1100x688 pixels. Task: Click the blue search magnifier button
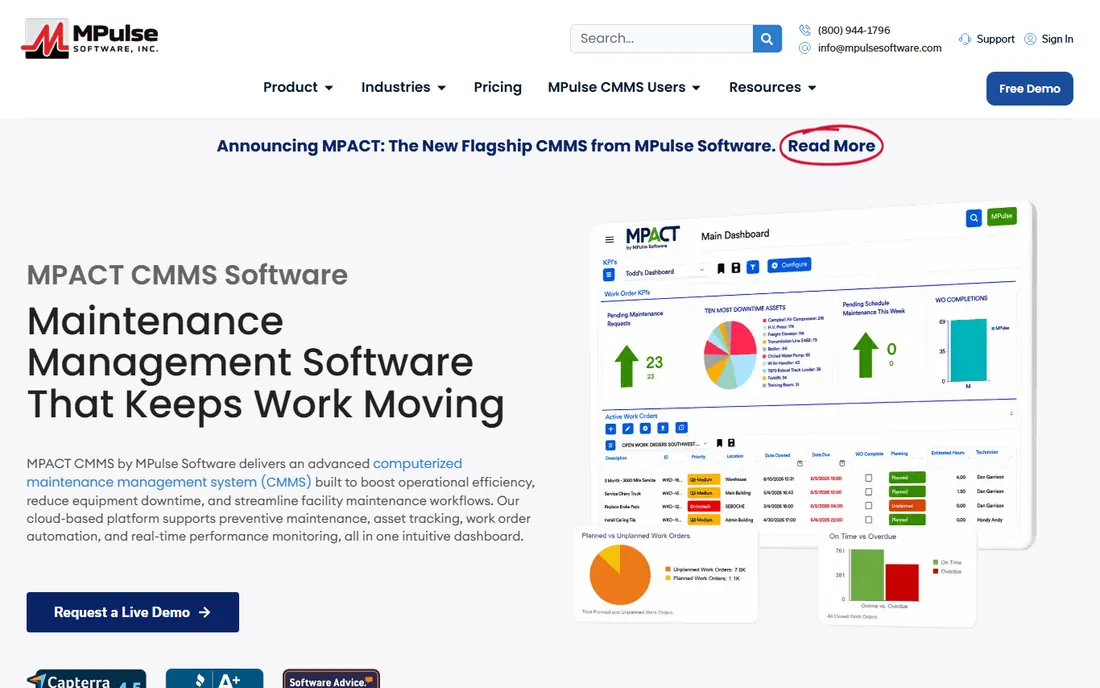767,39
